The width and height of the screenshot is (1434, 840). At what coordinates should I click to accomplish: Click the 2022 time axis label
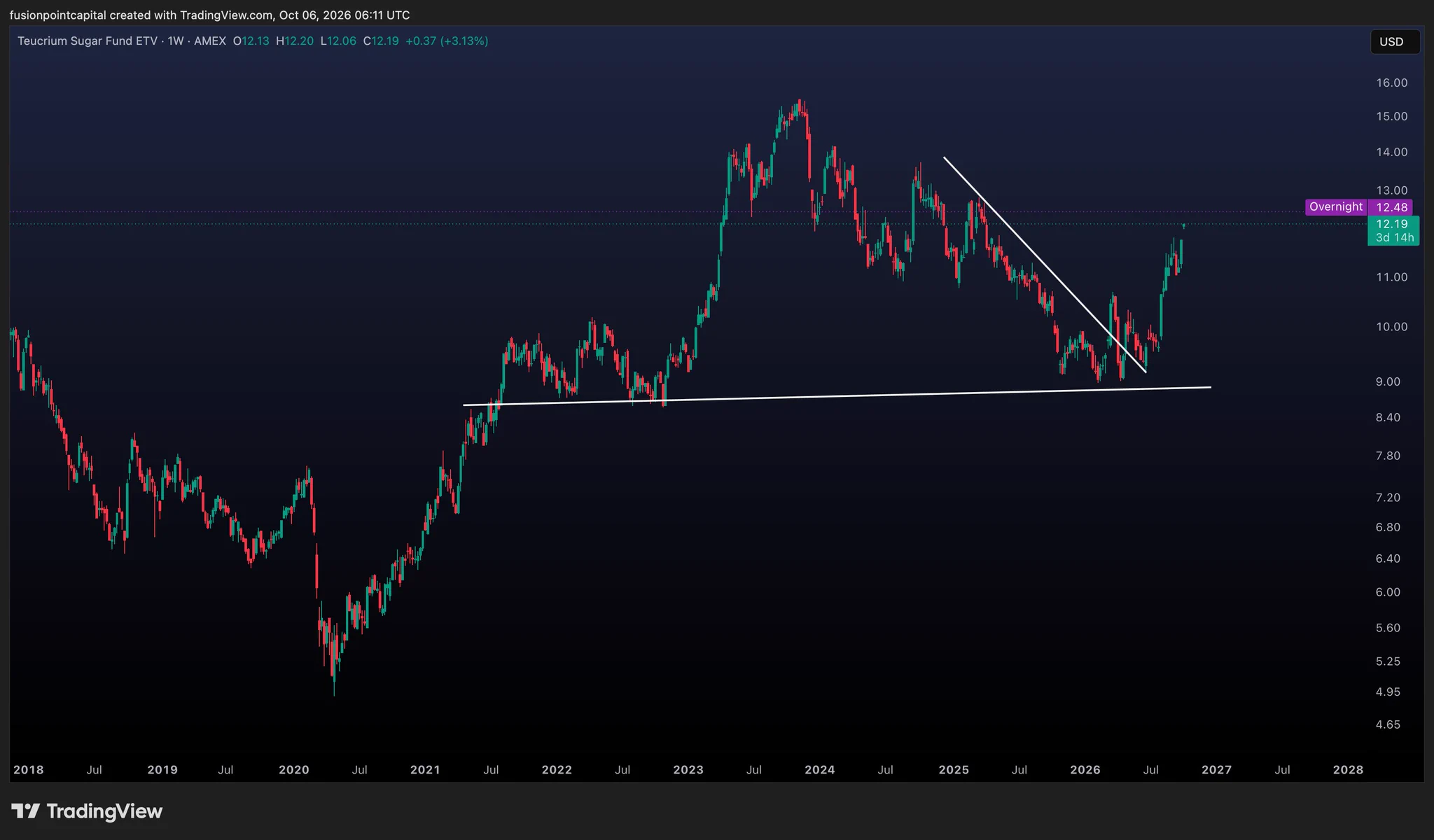(x=557, y=770)
